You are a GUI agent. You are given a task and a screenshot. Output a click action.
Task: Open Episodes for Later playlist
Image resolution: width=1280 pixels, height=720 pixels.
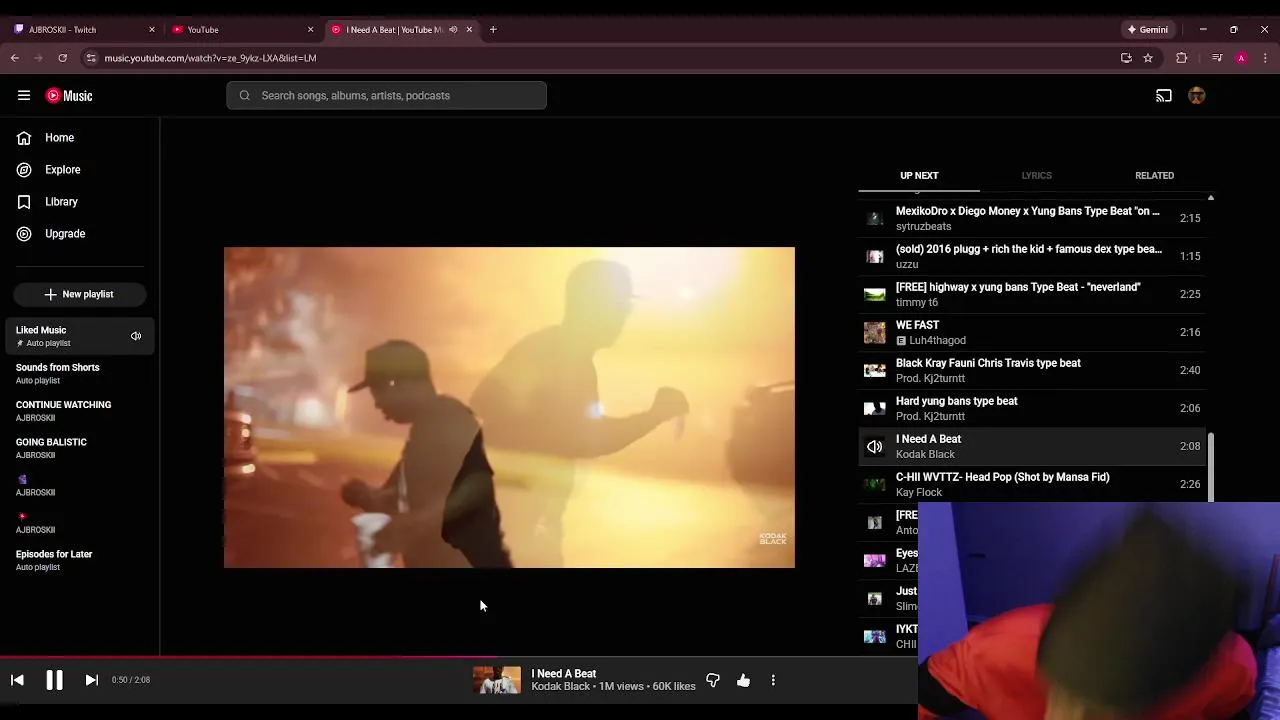tap(80, 560)
